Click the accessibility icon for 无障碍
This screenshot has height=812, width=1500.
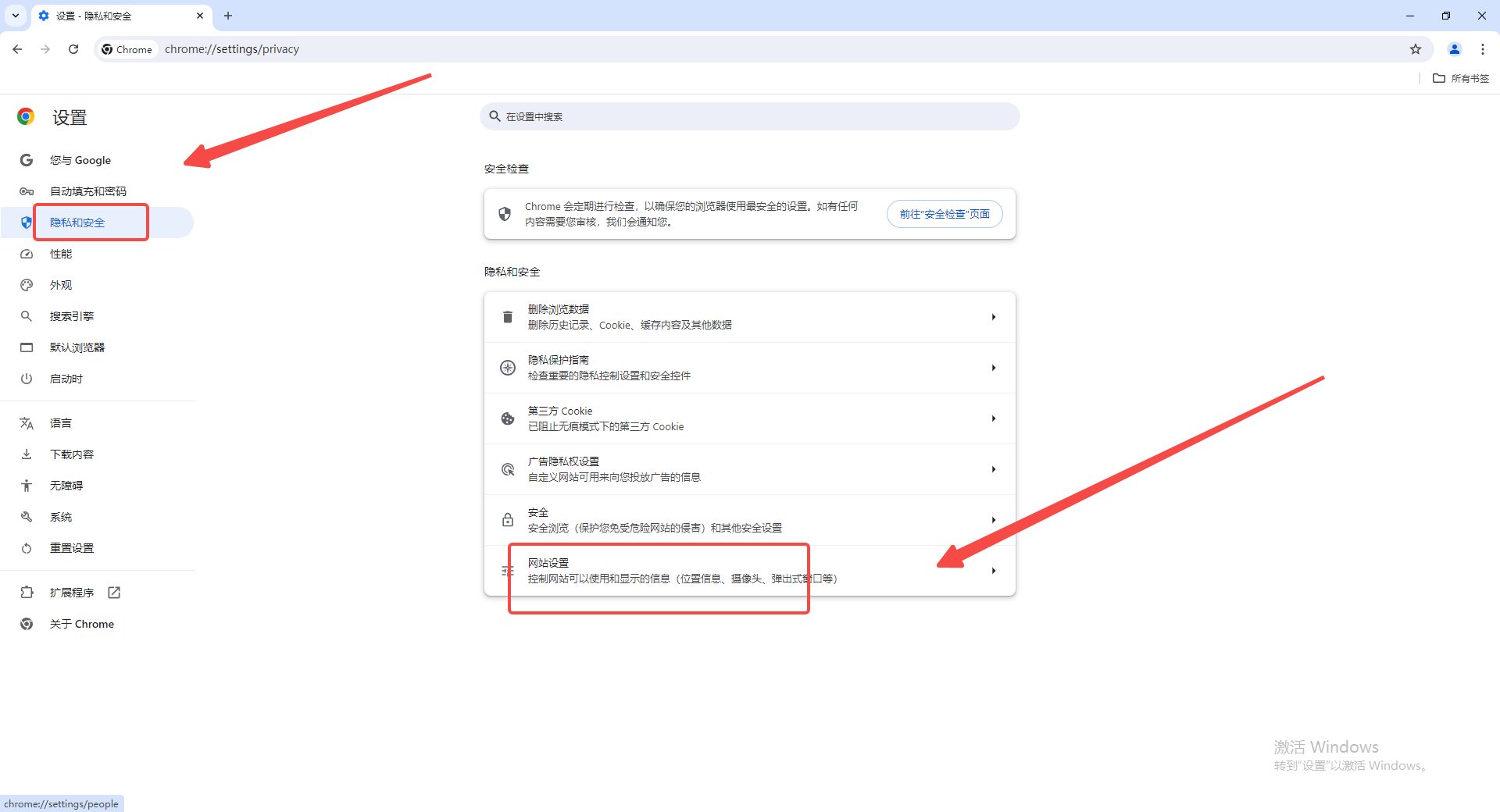pos(27,486)
